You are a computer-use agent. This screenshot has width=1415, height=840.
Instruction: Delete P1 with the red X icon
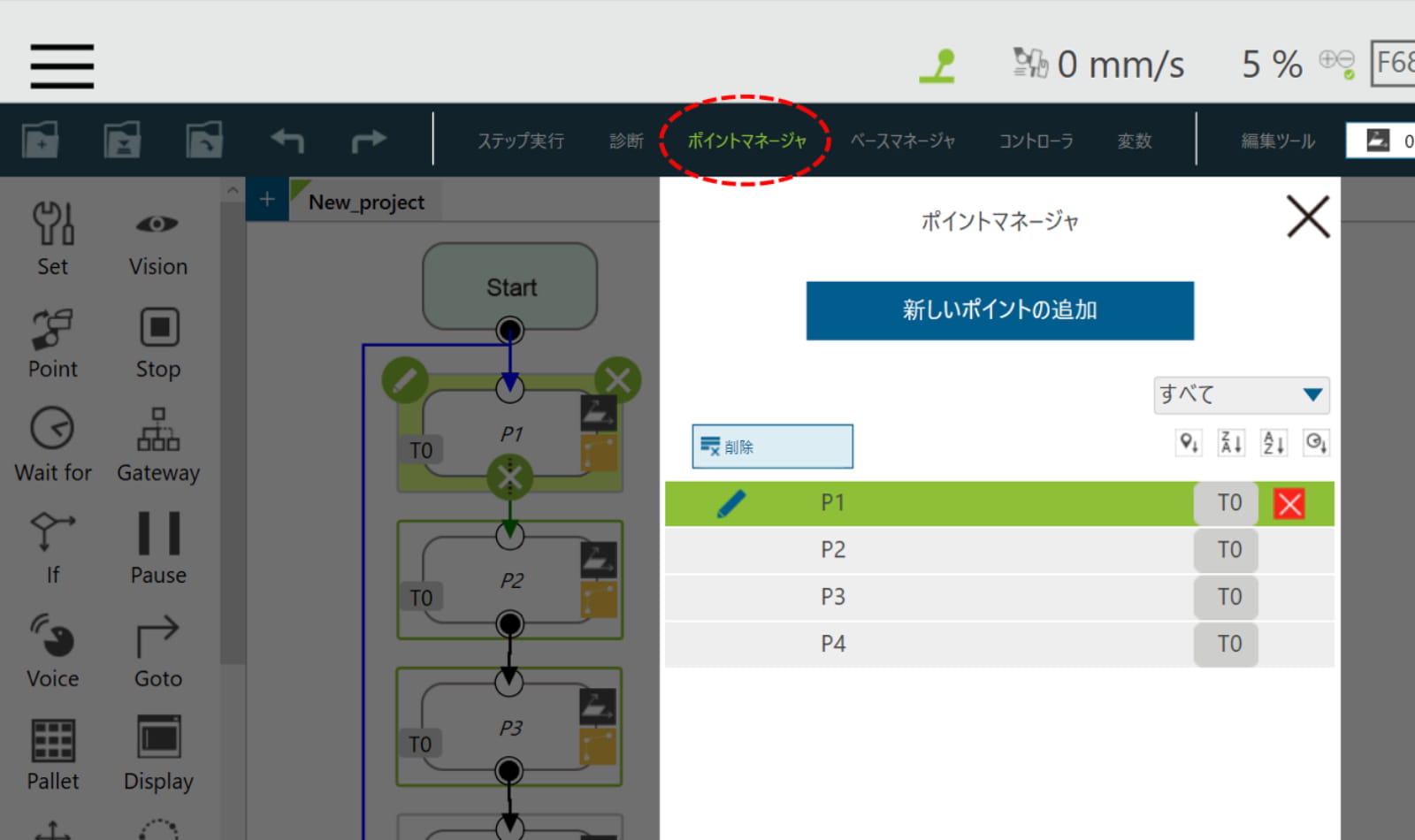1289,504
